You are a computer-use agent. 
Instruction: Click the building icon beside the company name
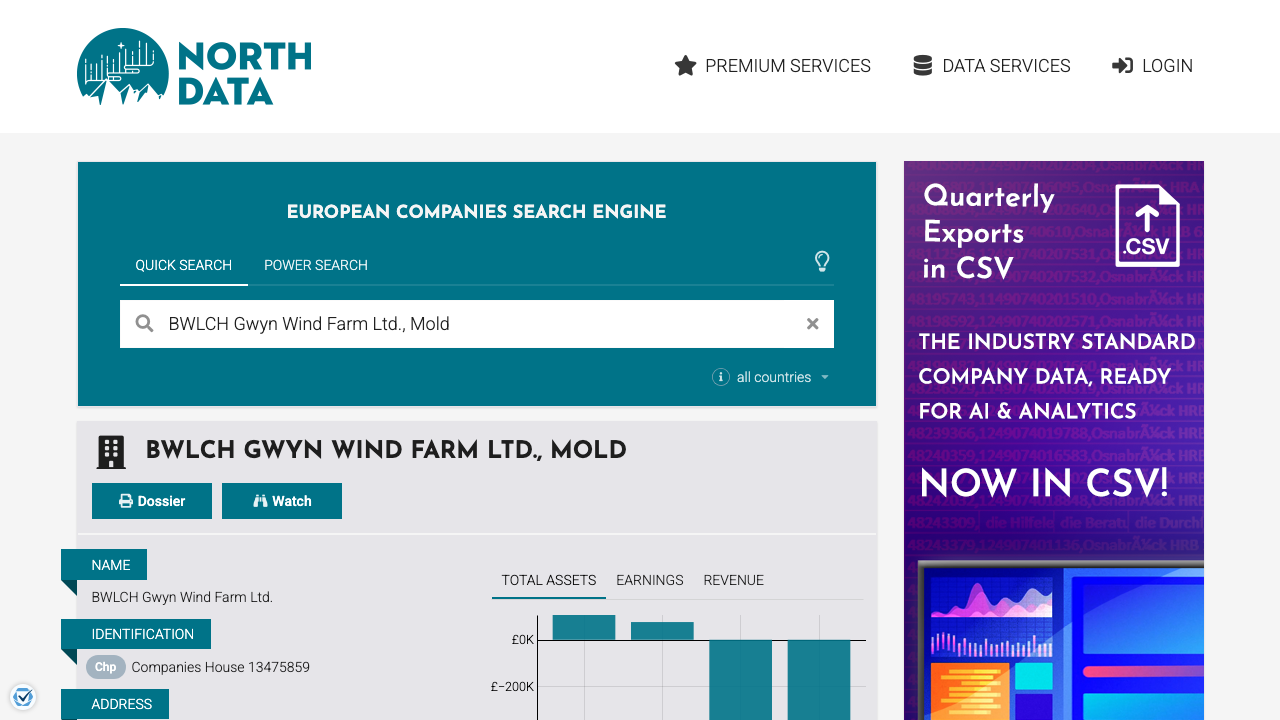click(x=111, y=451)
